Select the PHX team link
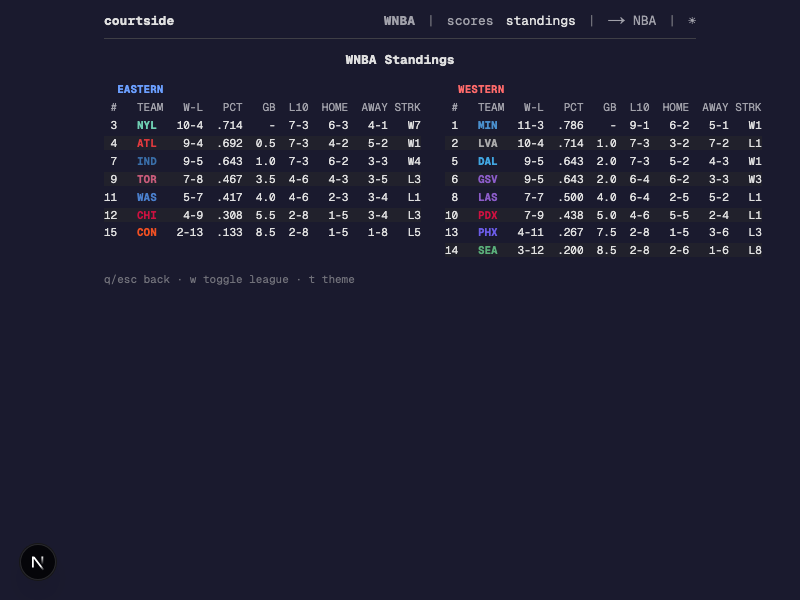 coord(487,232)
